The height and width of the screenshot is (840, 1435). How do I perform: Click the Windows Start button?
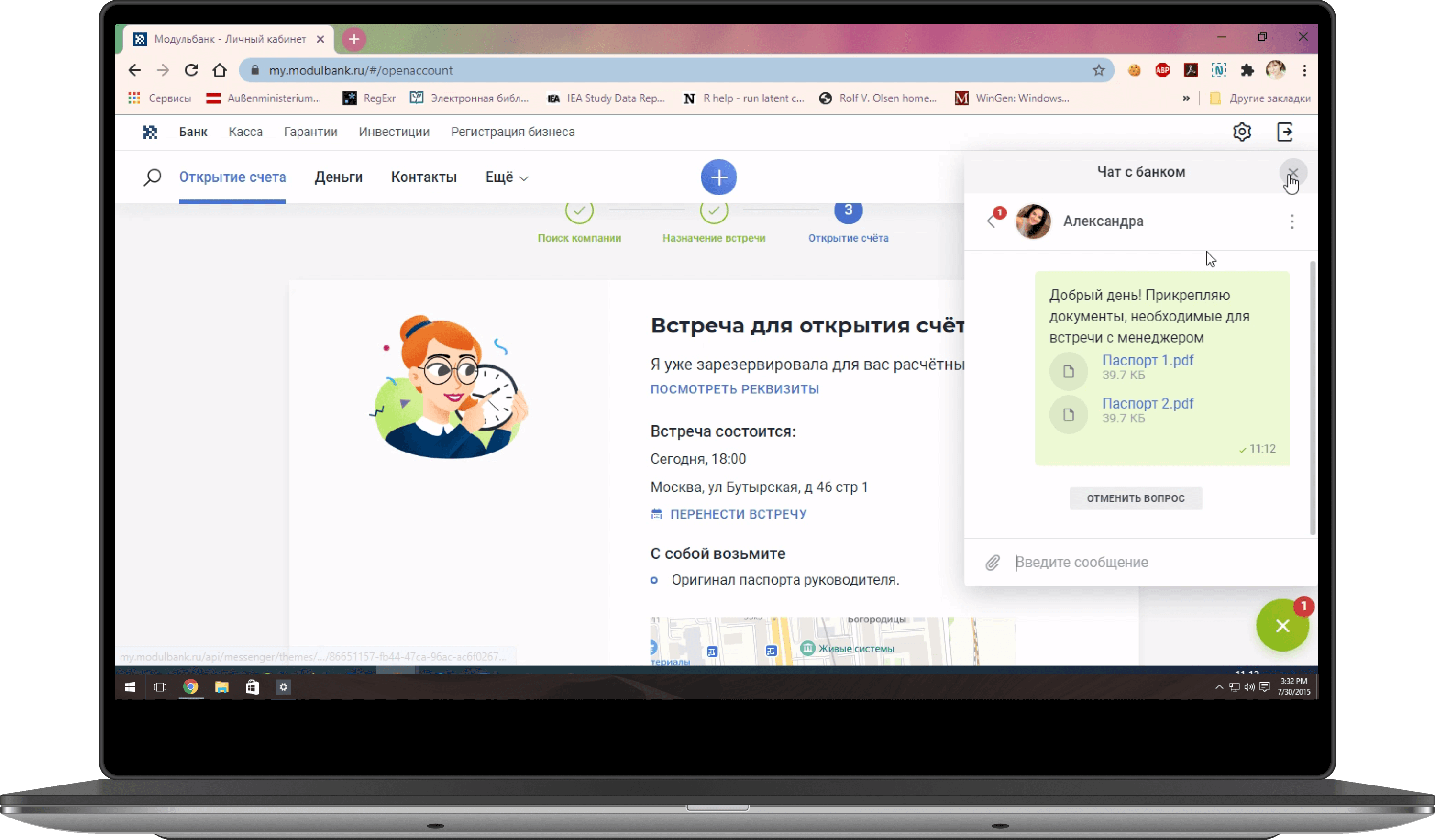[x=130, y=687]
